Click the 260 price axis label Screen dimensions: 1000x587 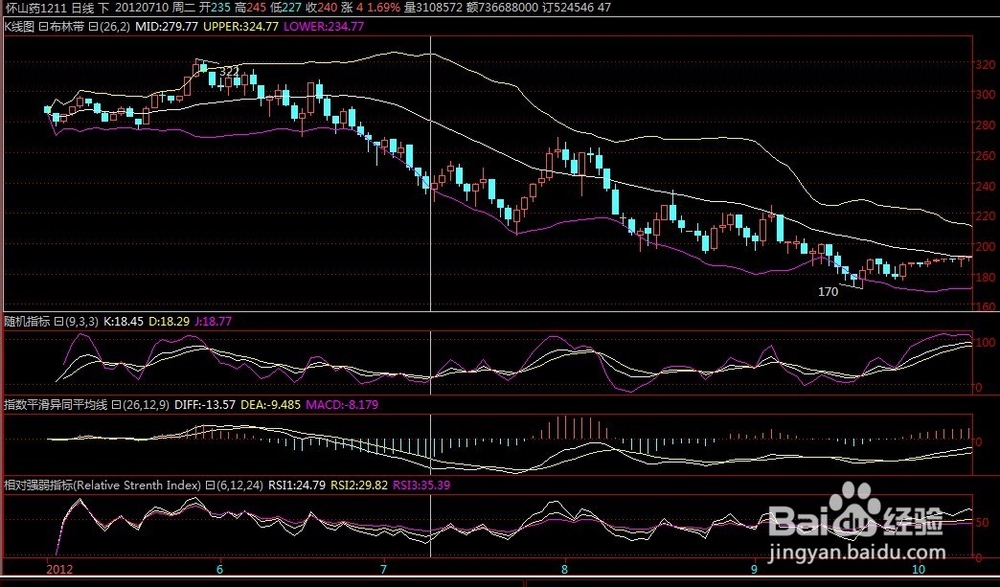985,155
